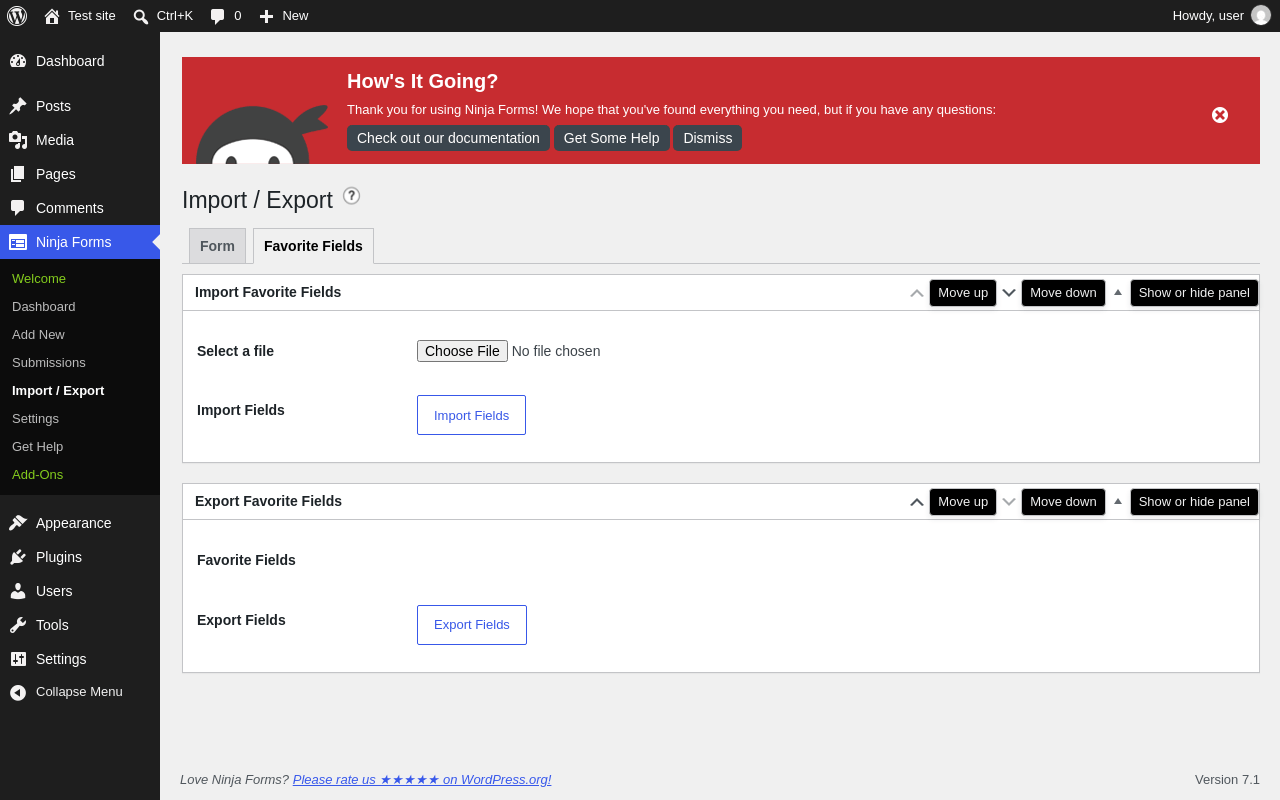1280x800 pixels.
Task: Click the comments bubble icon in admin bar
Action: coord(218,16)
